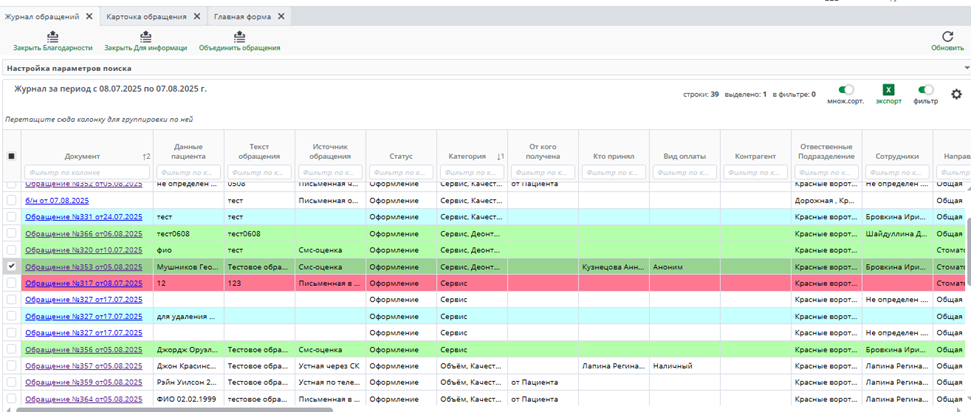Toggle the фильтр switch

(x=925, y=90)
